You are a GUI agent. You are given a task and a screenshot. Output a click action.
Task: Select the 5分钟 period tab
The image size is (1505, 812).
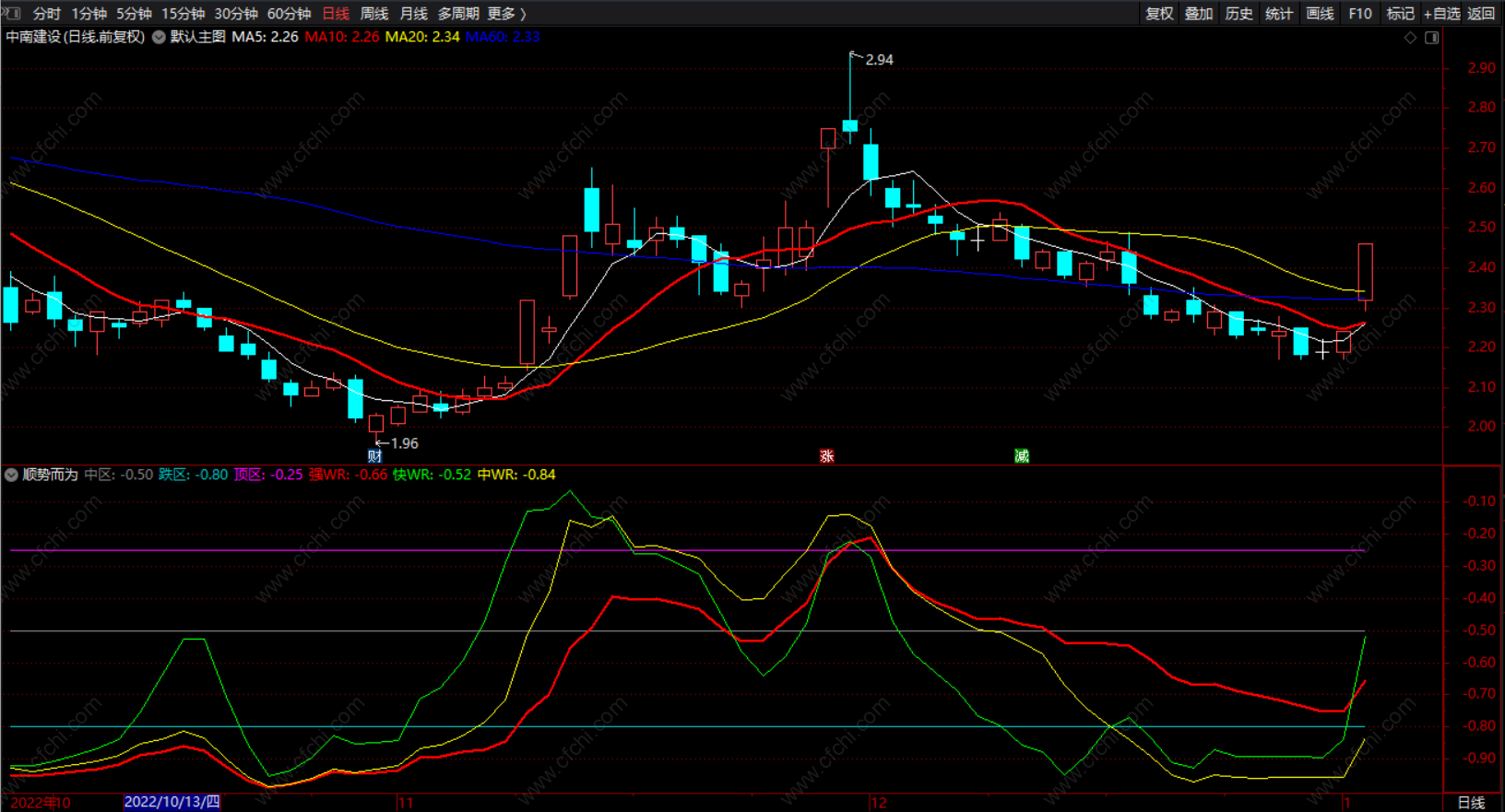coord(134,14)
